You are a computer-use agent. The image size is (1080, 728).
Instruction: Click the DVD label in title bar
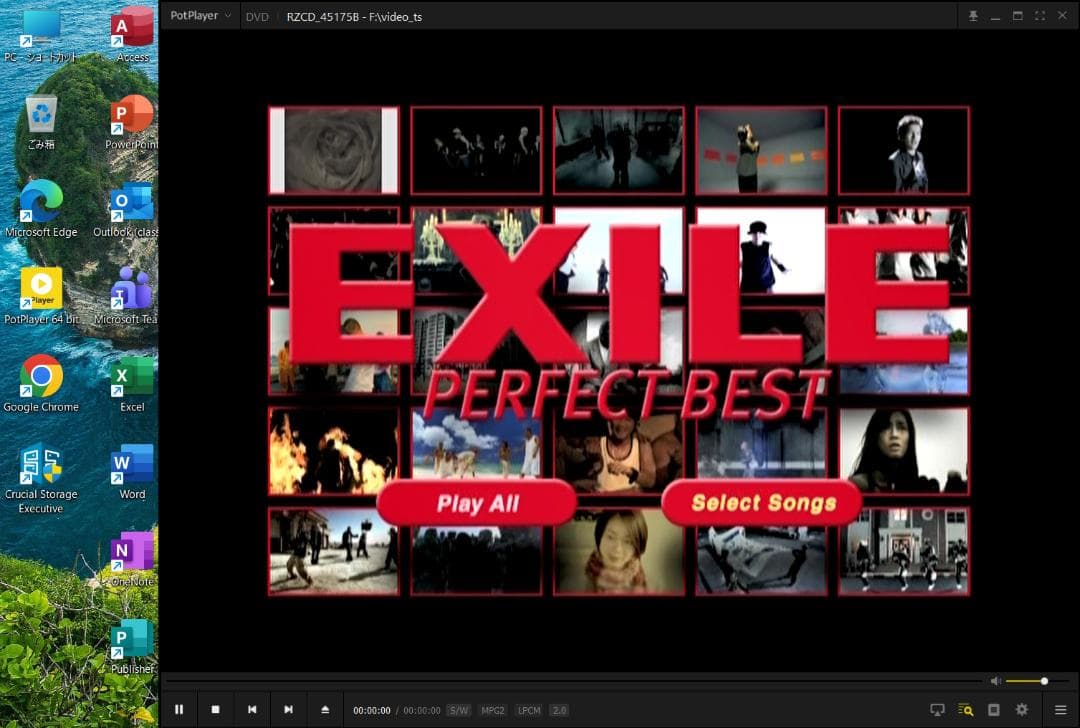click(257, 16)
